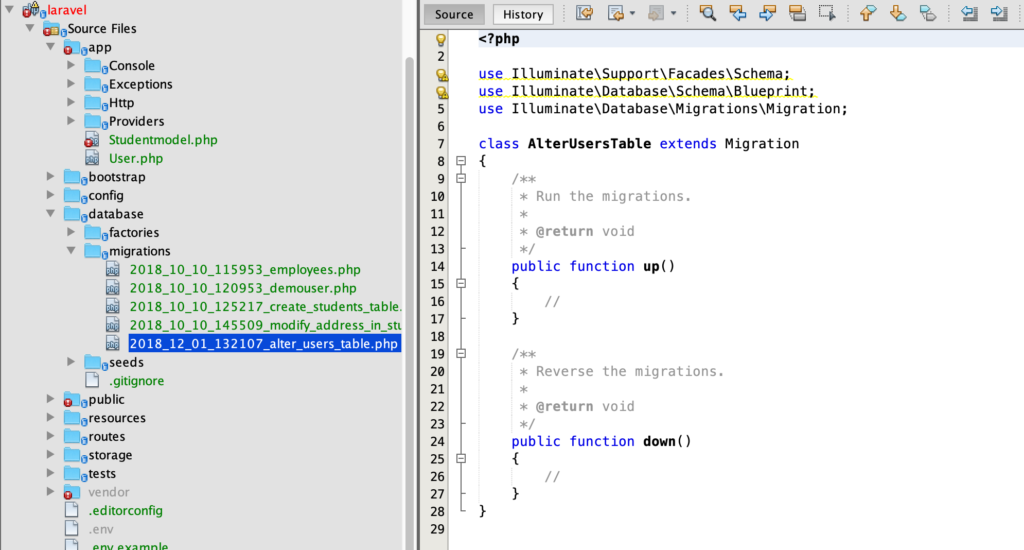1024x550 pixels.
Task: Switch to the History view tab
Action: [x=523, y=15]
